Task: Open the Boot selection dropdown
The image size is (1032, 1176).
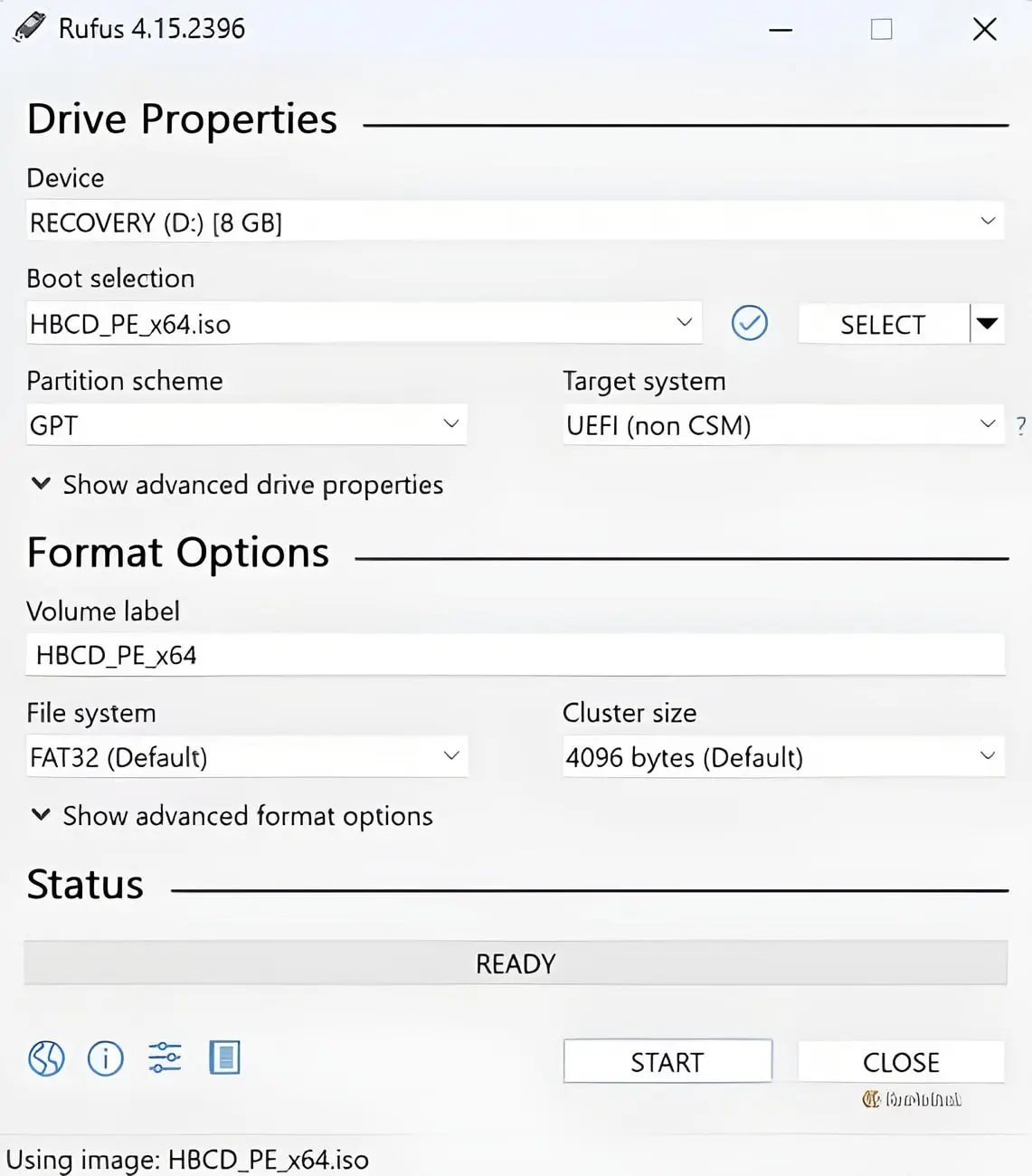Action: 364,323
